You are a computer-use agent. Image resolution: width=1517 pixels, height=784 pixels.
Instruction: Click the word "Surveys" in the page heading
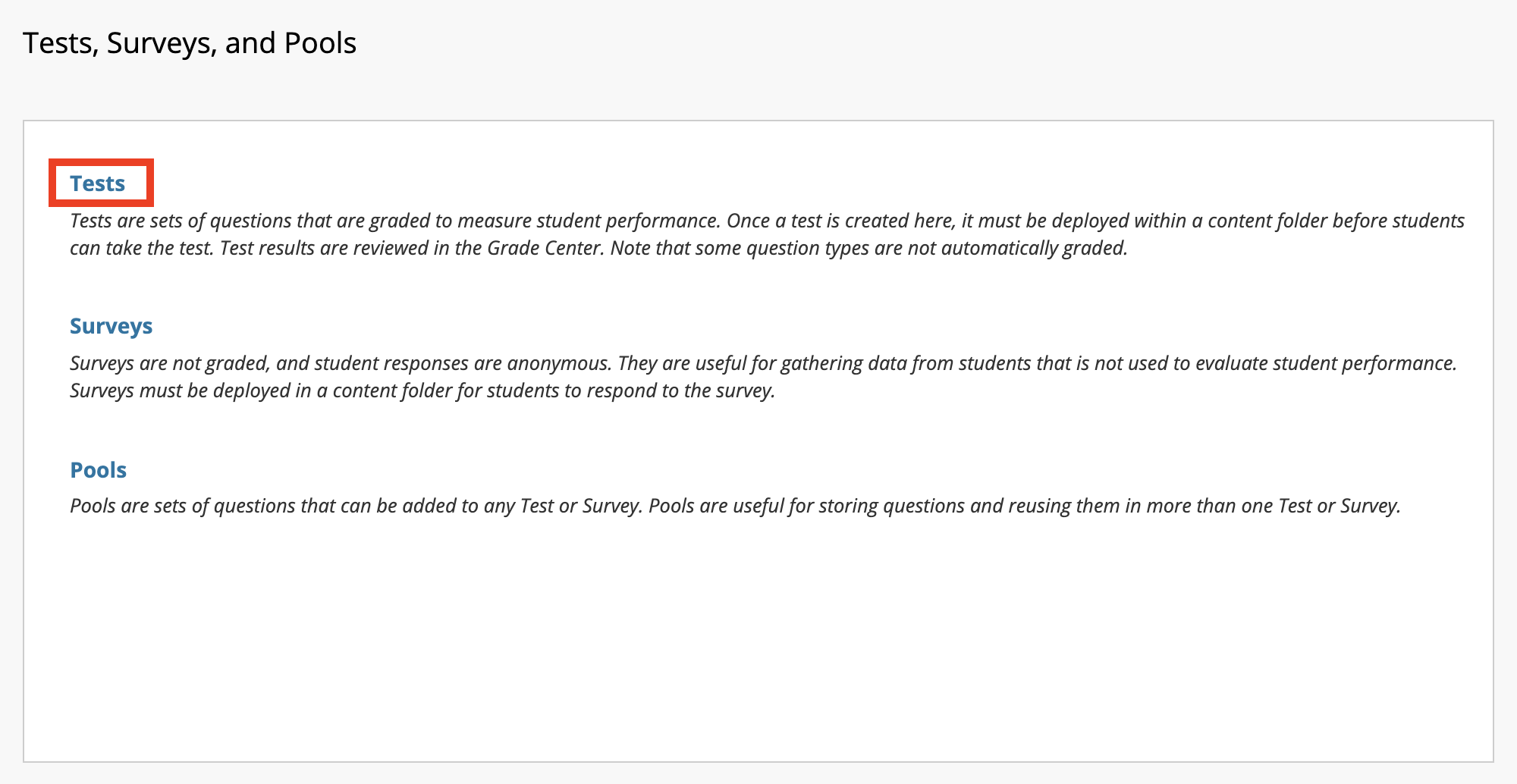pyautogui.click(x=161, y=43)
